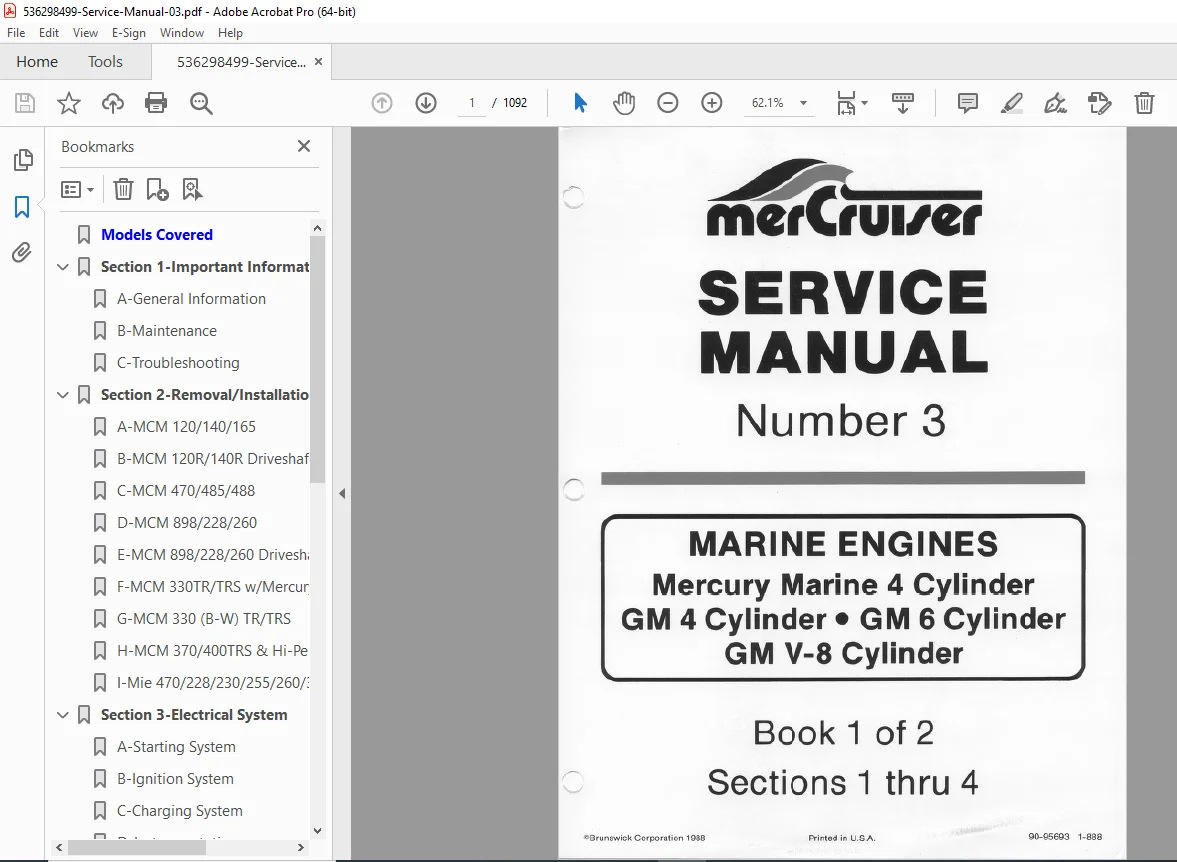This screenshot has height=862, width=1177.
Task: Open the D-MCM 898/228/260 bookmark
Action: pyautogui.click(x=187, y=523)
